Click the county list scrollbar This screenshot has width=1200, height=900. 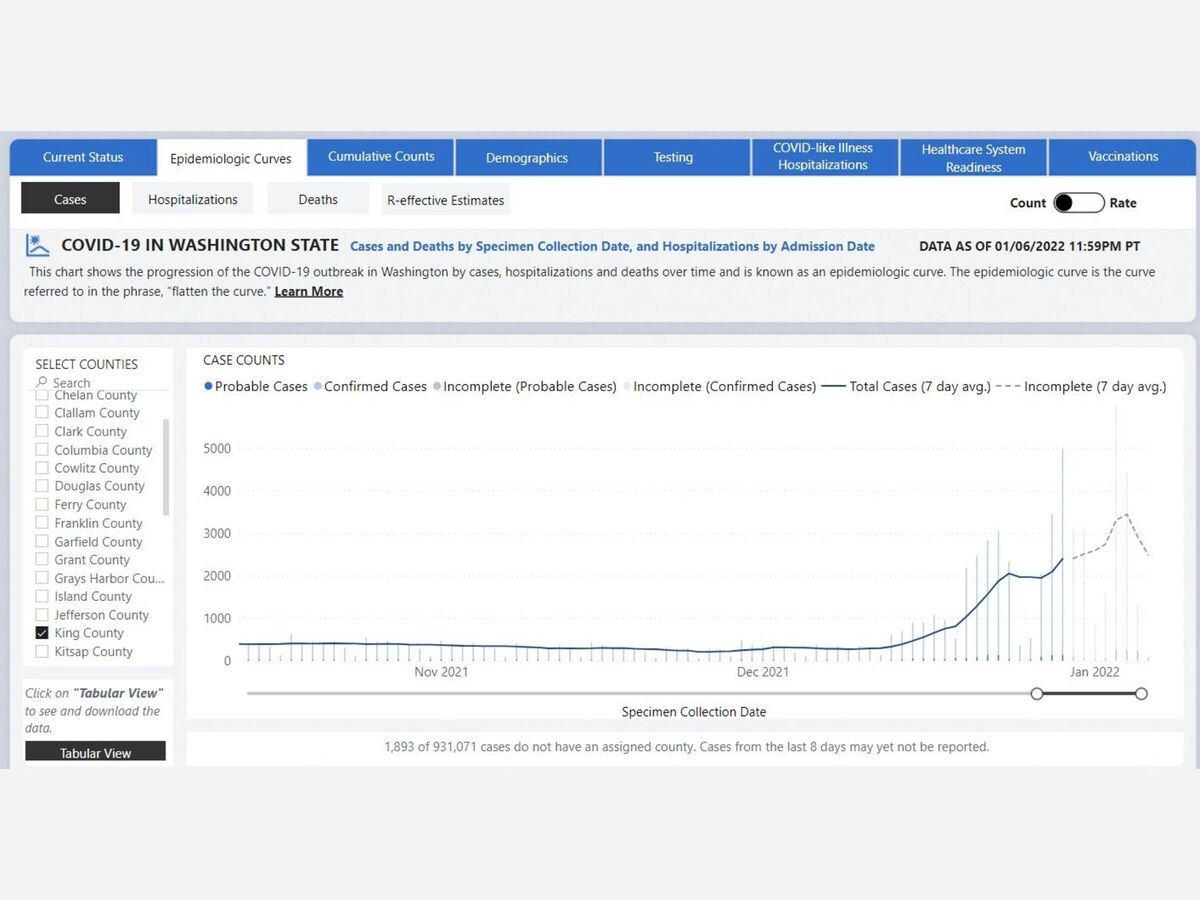pos(166,467)
